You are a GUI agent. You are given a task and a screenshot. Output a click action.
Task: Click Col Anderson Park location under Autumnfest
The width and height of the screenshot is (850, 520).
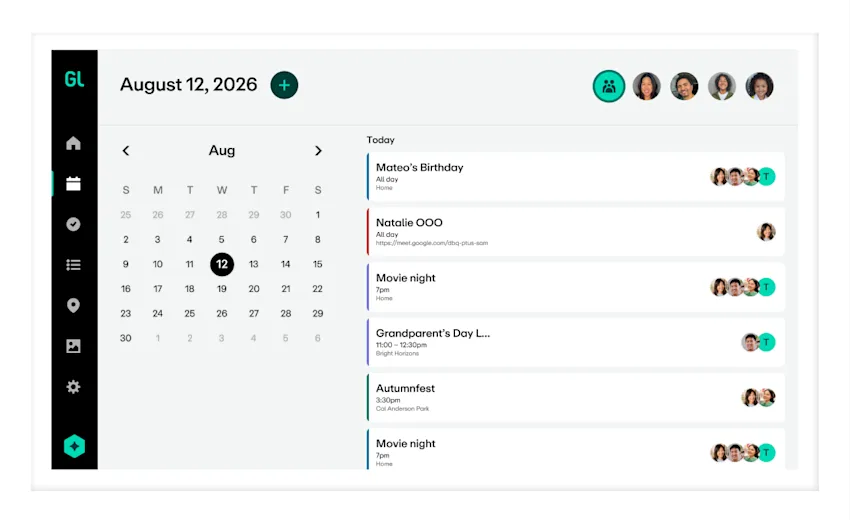point(402,409)
